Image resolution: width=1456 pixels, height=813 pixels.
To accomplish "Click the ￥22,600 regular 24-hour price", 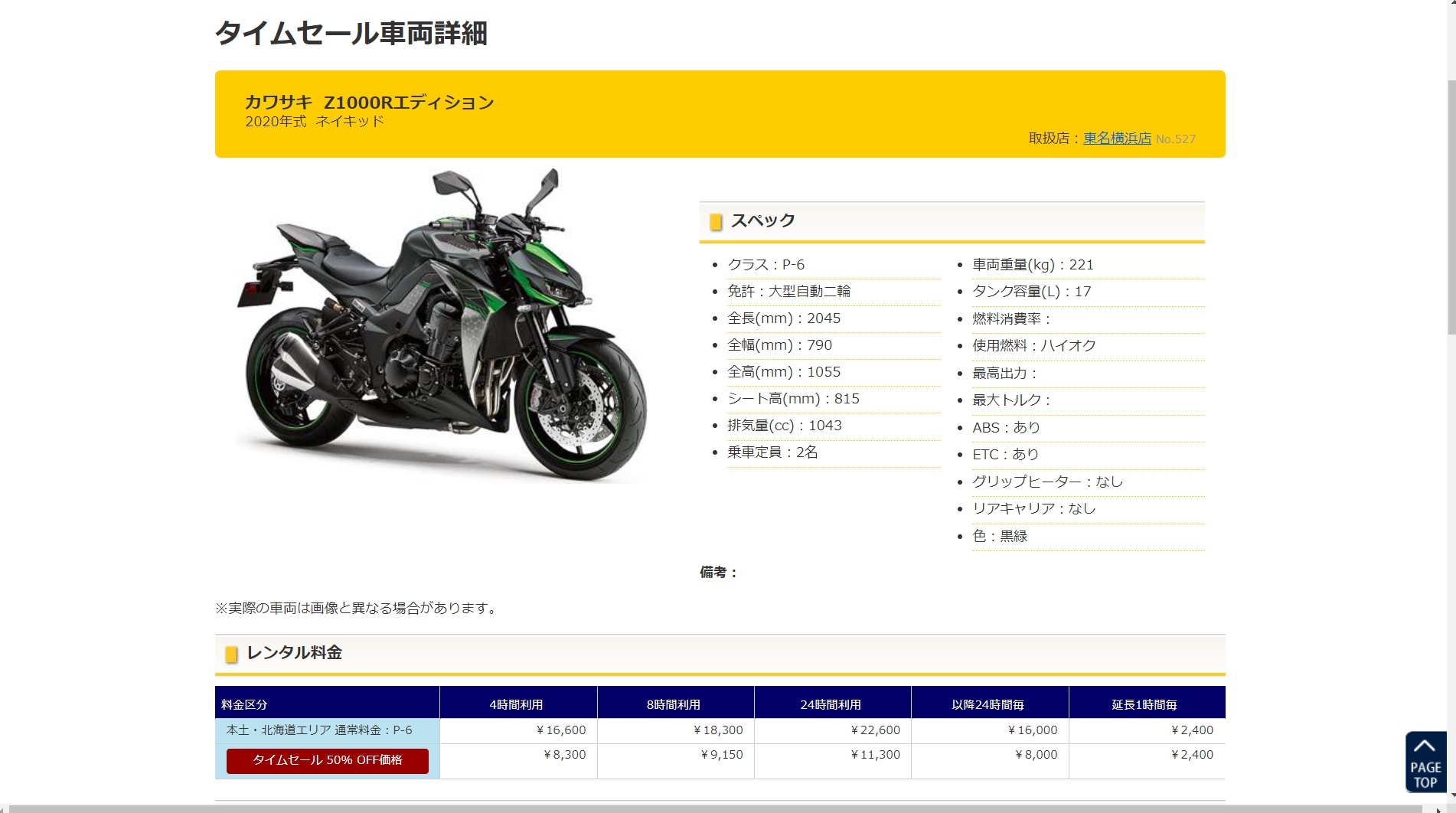I will tap(875, 730).
